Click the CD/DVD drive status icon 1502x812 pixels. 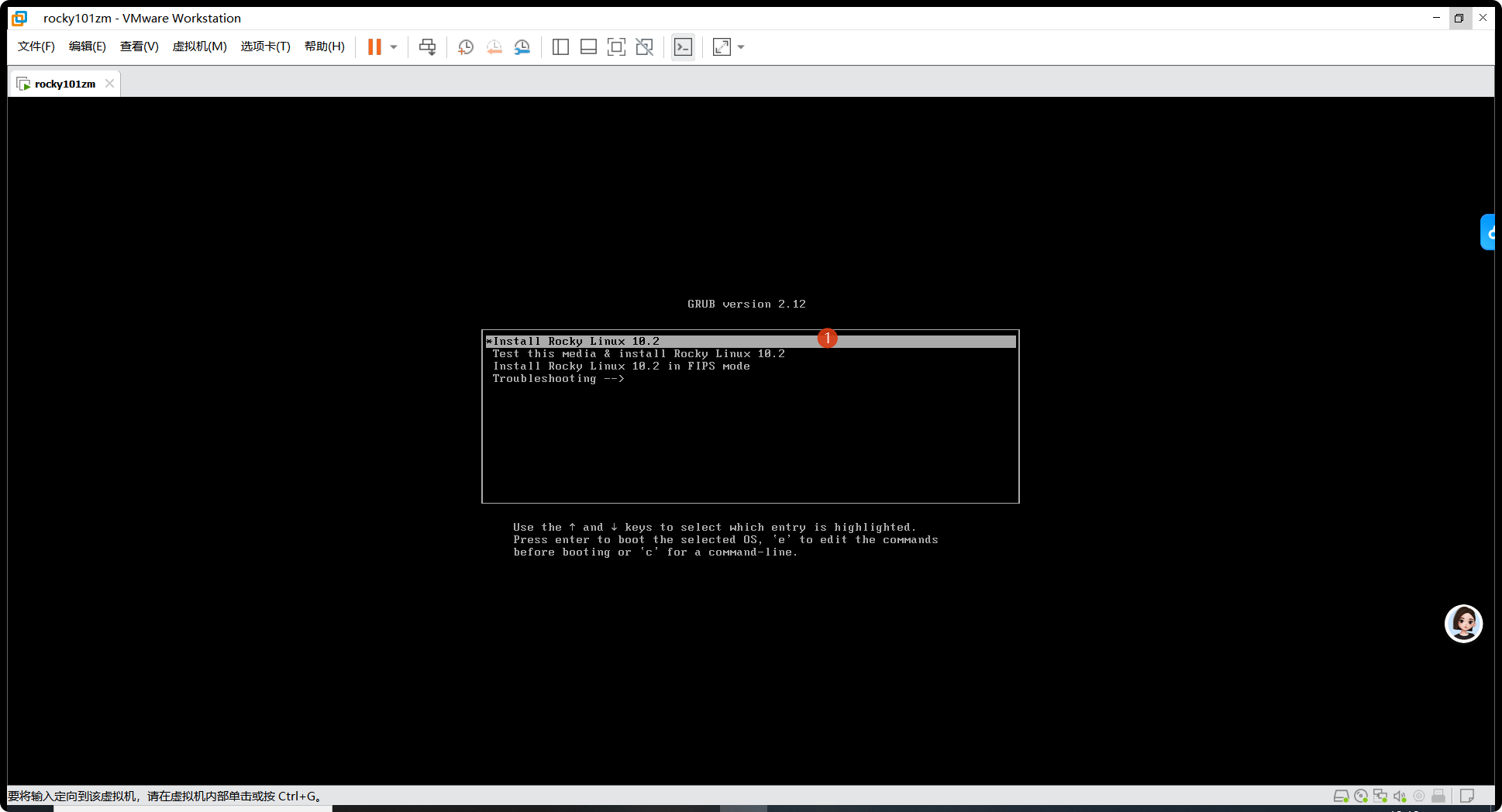click(x=1361, y=796)
